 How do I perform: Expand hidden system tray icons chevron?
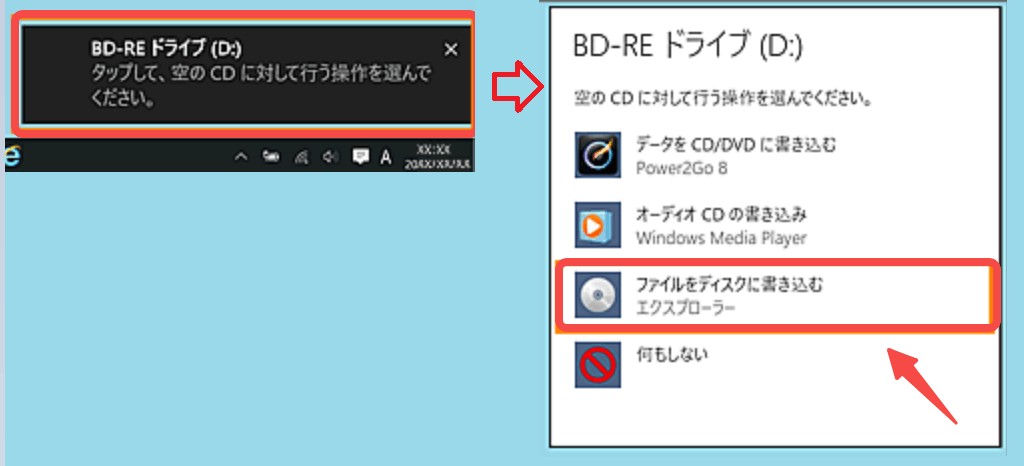point(240,157)
